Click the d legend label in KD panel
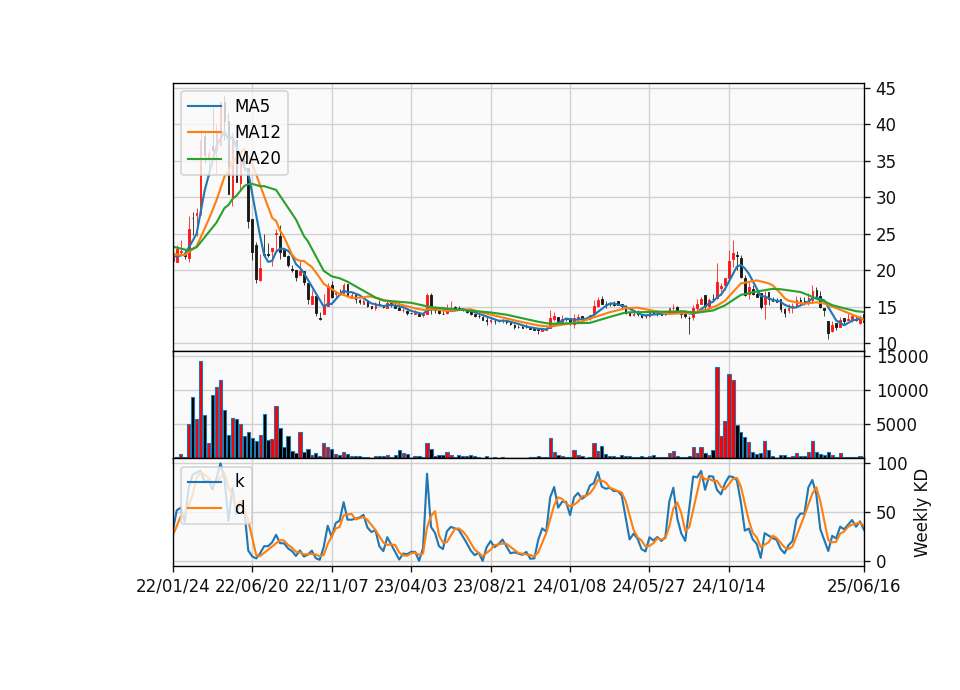The height and width of the screenshot is (690, 960). [x=239, y=508]
